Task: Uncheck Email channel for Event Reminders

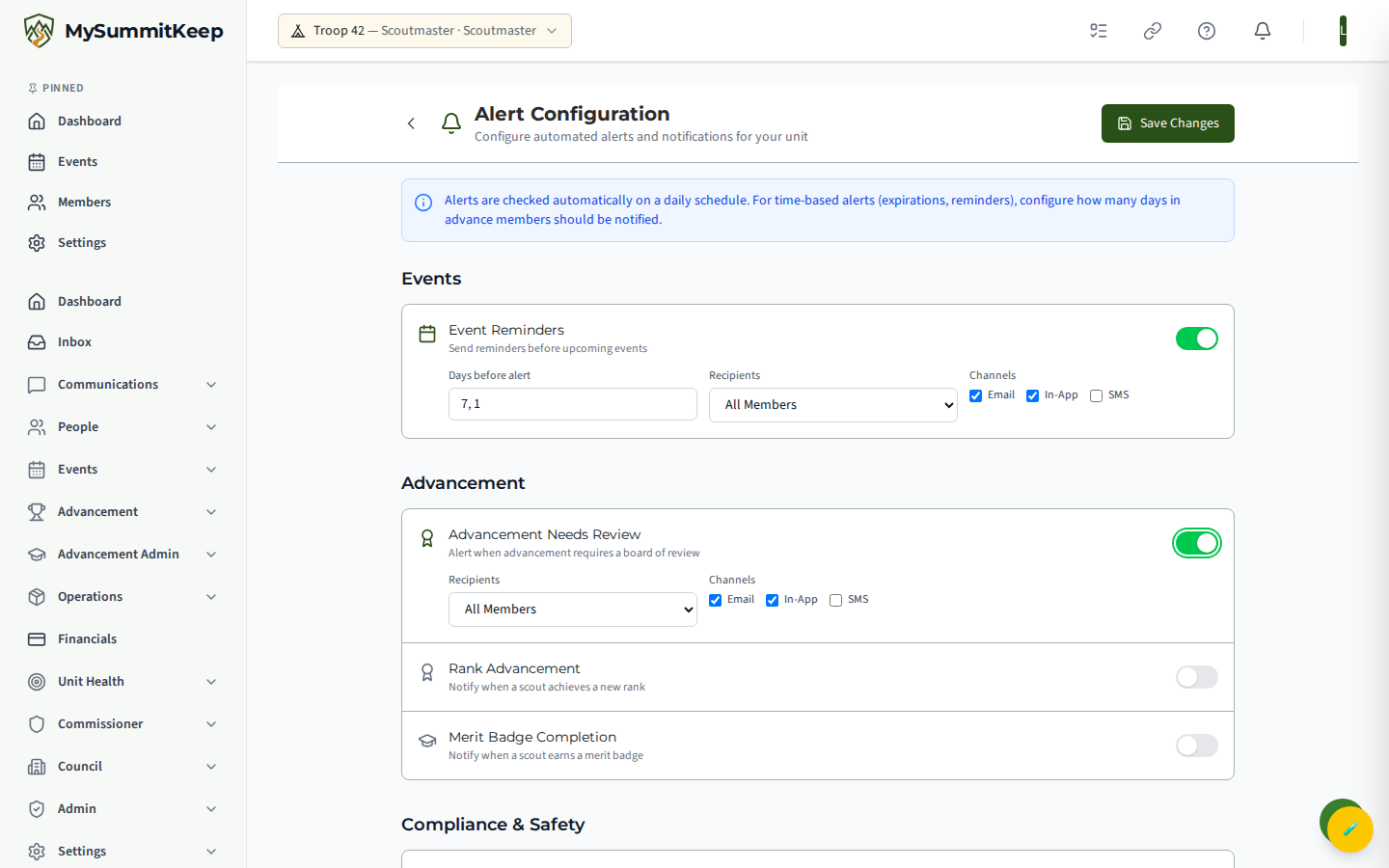Action: (976, 395)
